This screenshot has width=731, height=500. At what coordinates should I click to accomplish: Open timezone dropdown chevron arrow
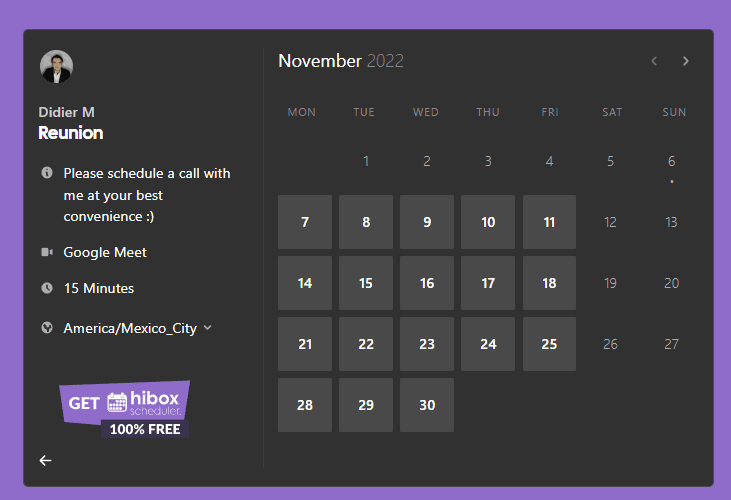coord(207,328)
